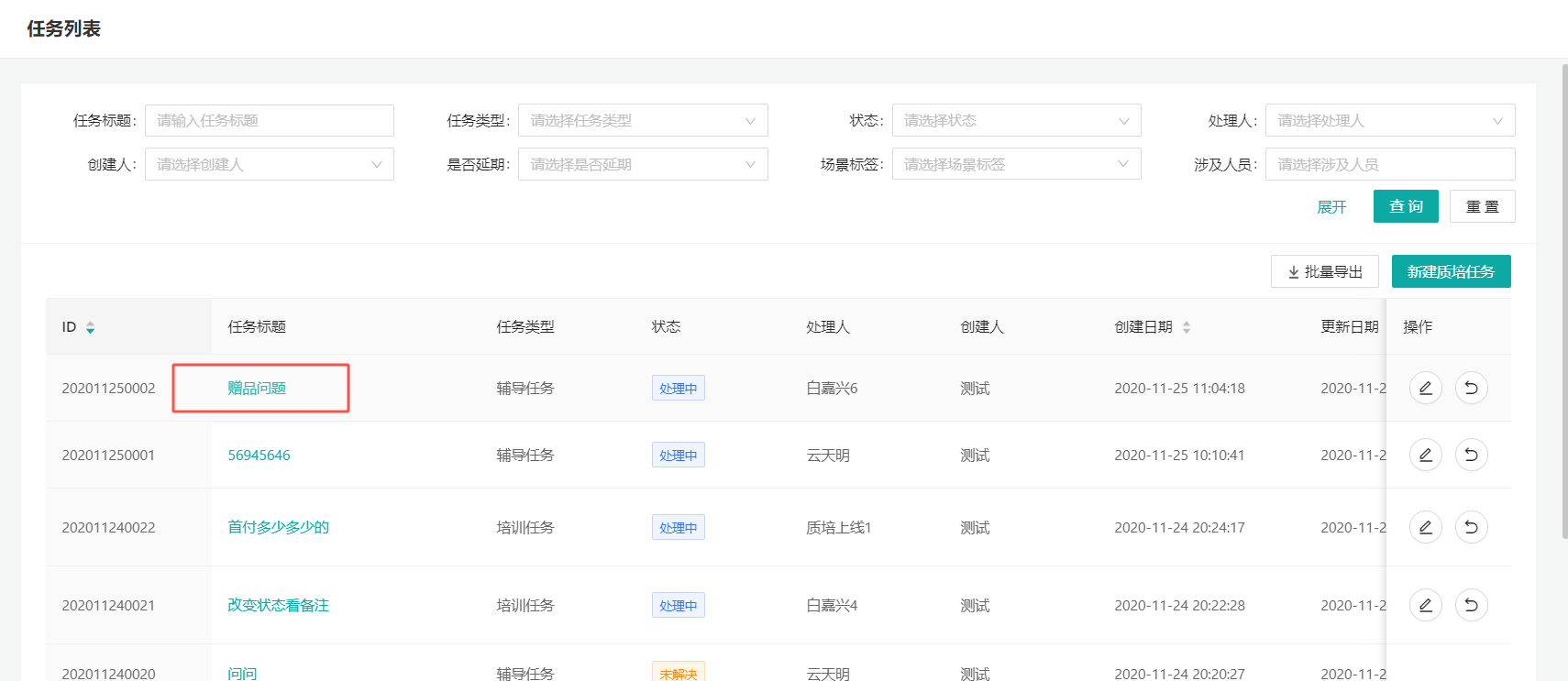The width and height of the screenshot is (1568, 681).
Task: Click 处理中 status tag in row 202011250001
Action: point(679,455)
